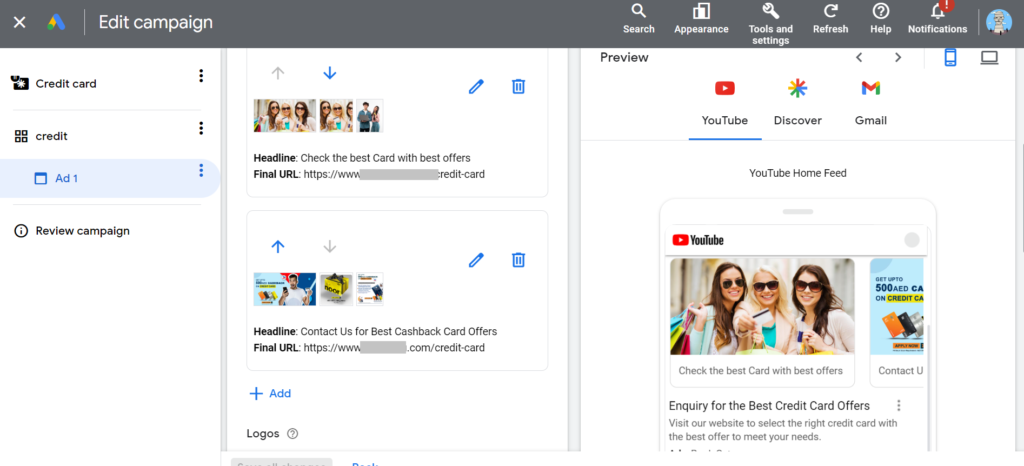The image size is (1024, 466).
Task: Show the next preview with right chevron
Action: (x=898, y=58)
